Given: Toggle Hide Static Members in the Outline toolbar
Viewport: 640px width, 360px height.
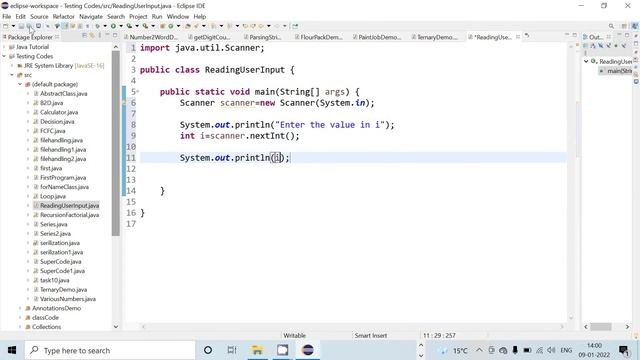Looking at the screenshot, I should (x=608, y=46).
